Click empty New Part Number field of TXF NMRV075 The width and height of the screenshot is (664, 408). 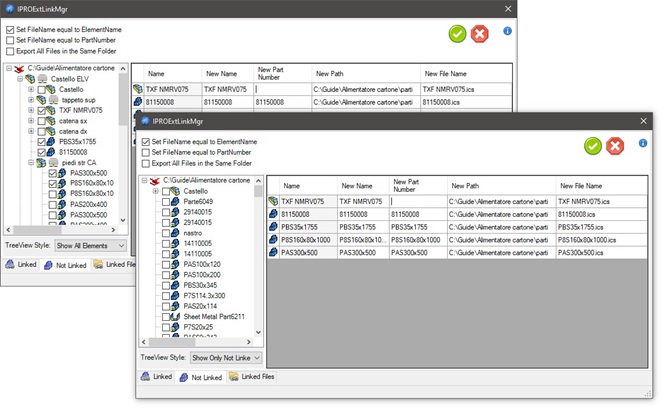[418, 201]
